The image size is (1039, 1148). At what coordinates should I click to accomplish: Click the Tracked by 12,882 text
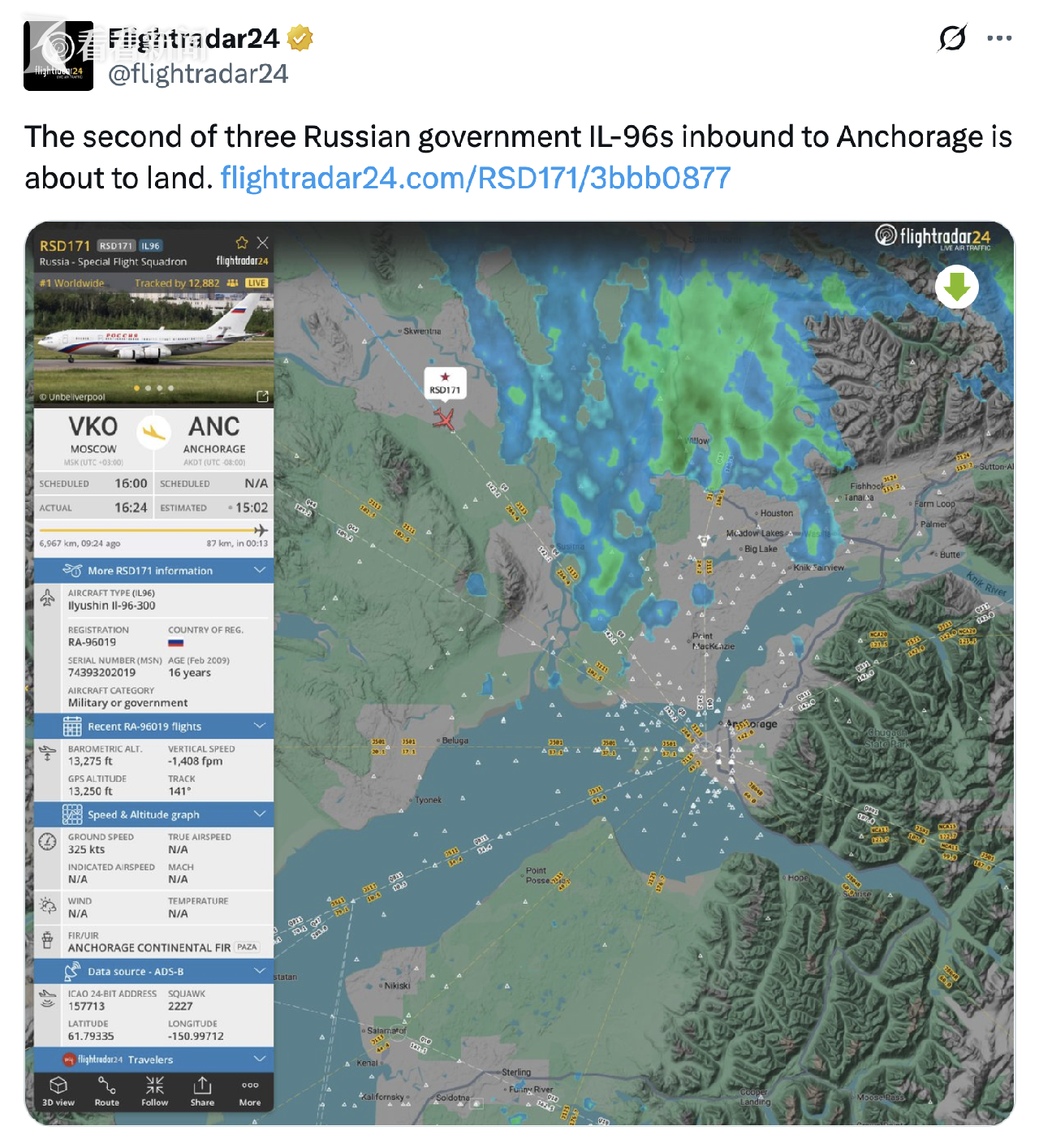point(177,283)
